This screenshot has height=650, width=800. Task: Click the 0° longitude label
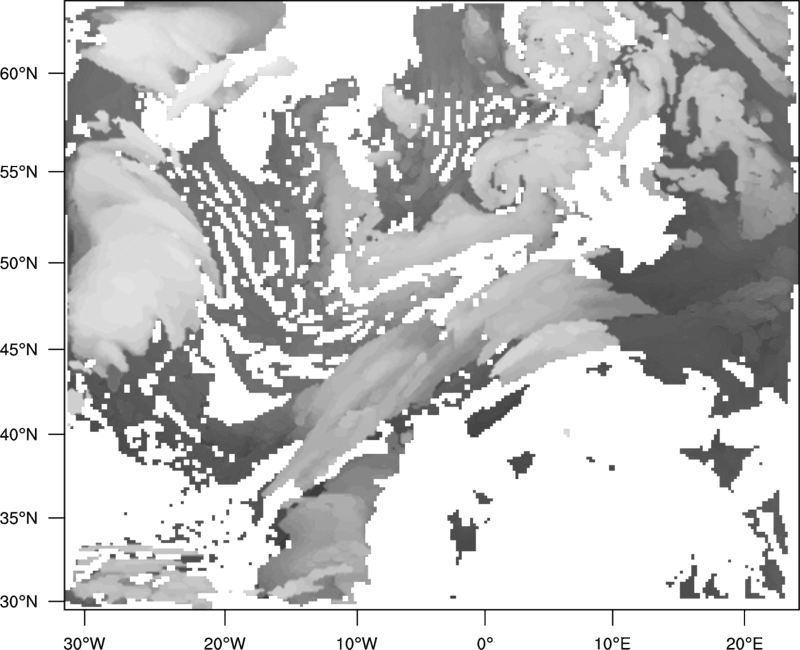pos(485,643)
